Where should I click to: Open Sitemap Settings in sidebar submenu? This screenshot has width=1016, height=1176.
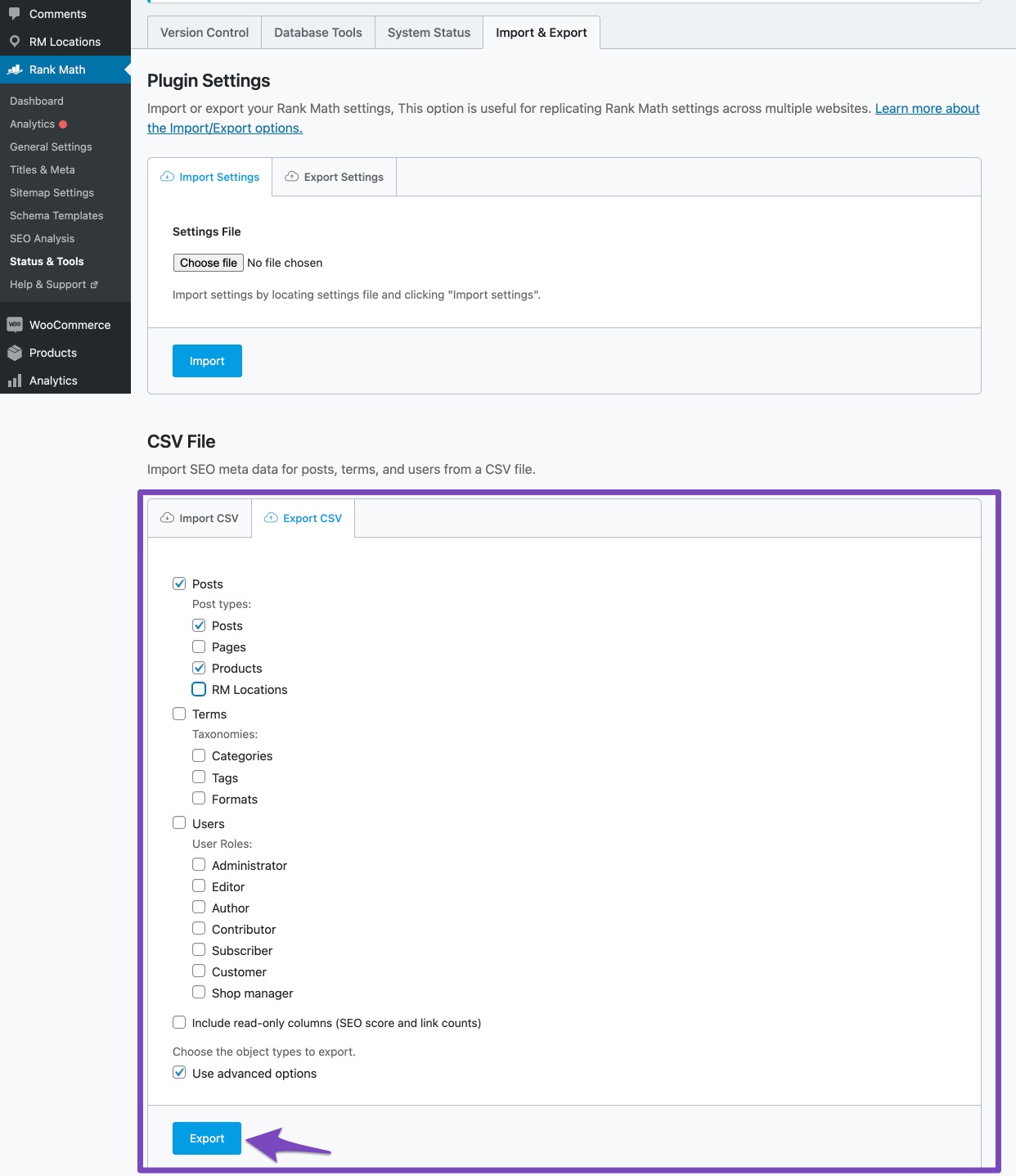pos(52,192)
